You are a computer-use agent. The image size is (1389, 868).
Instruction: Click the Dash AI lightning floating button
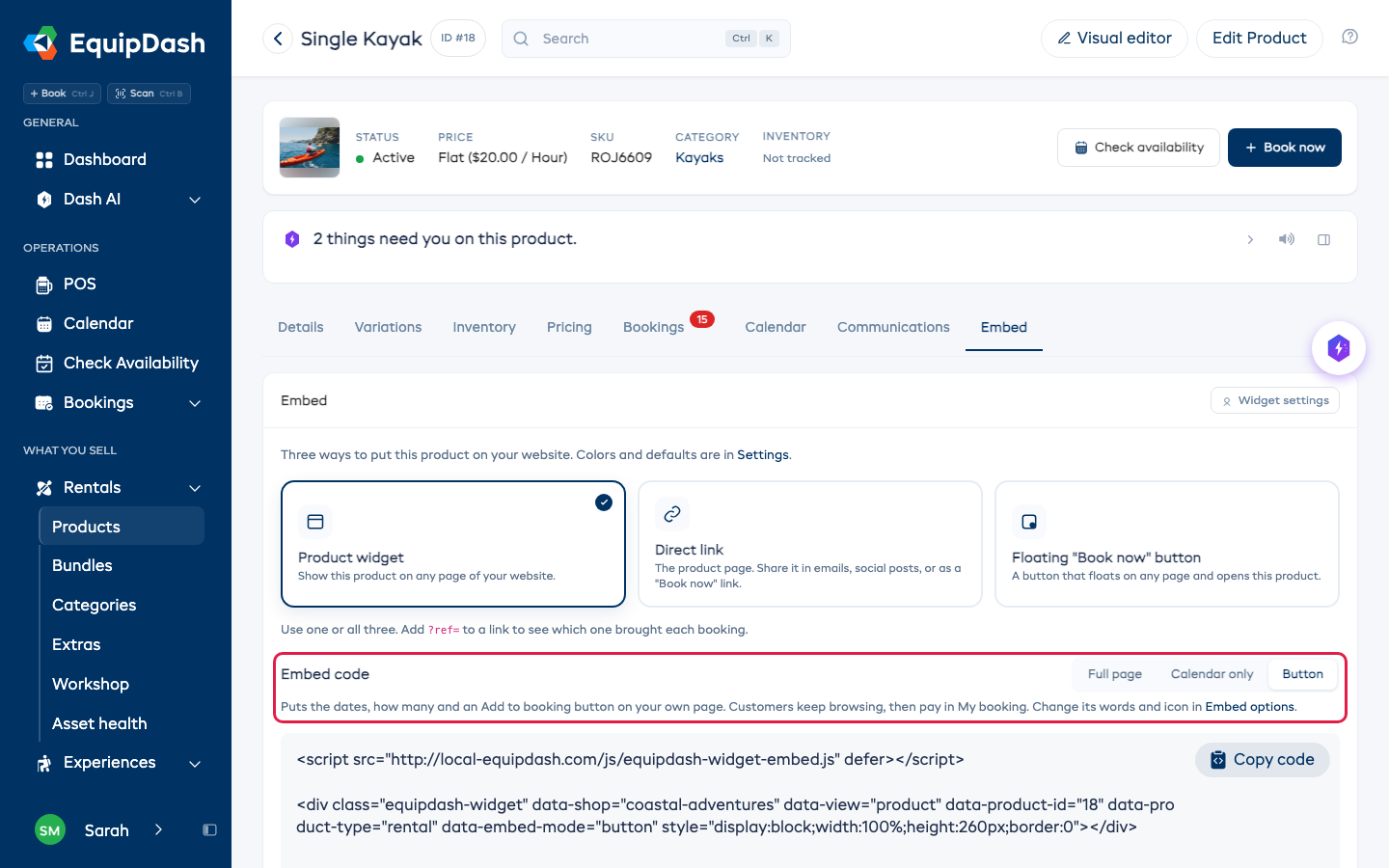(1338, 348)
